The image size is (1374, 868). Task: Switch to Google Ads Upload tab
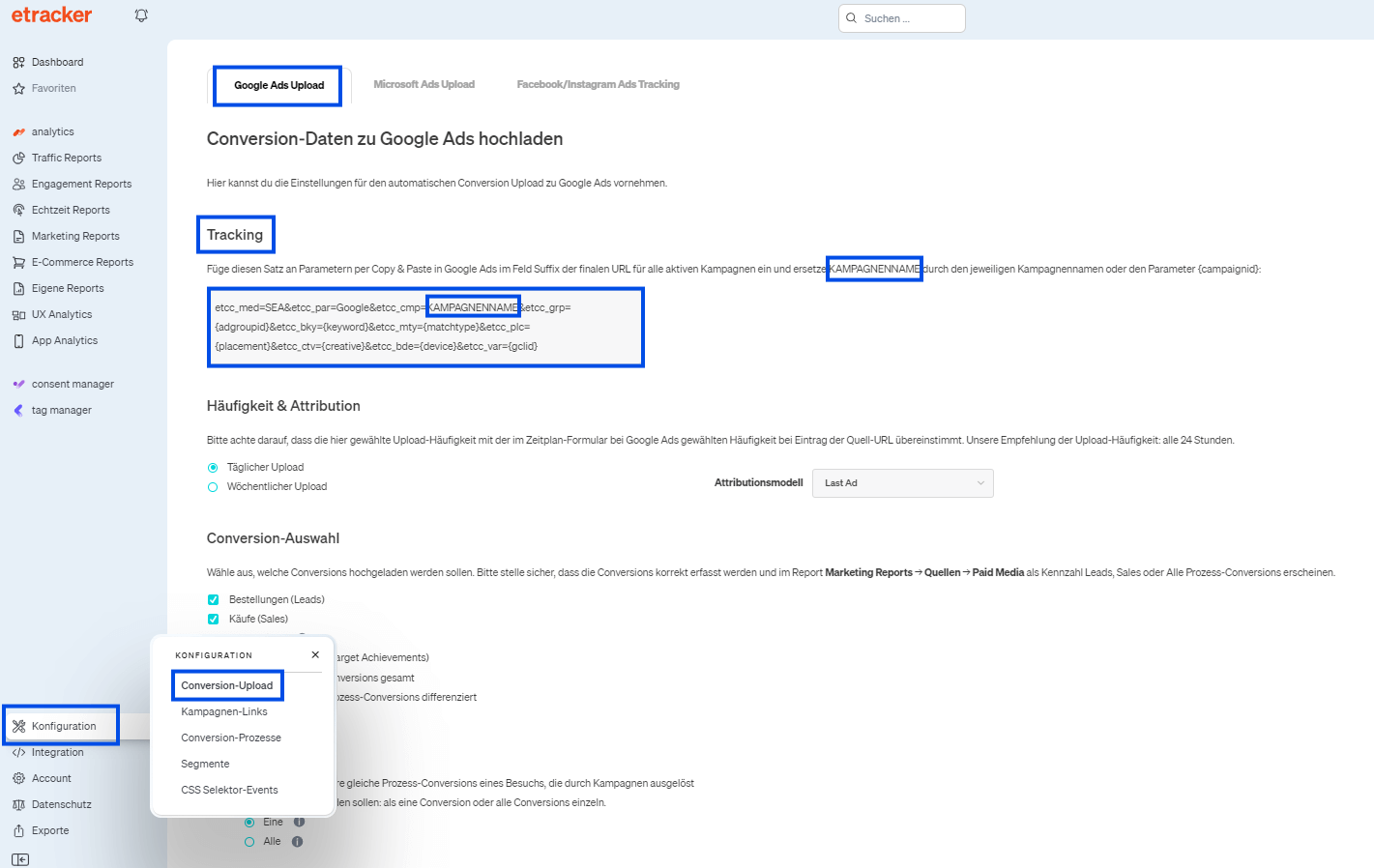[x=278, y=85]
